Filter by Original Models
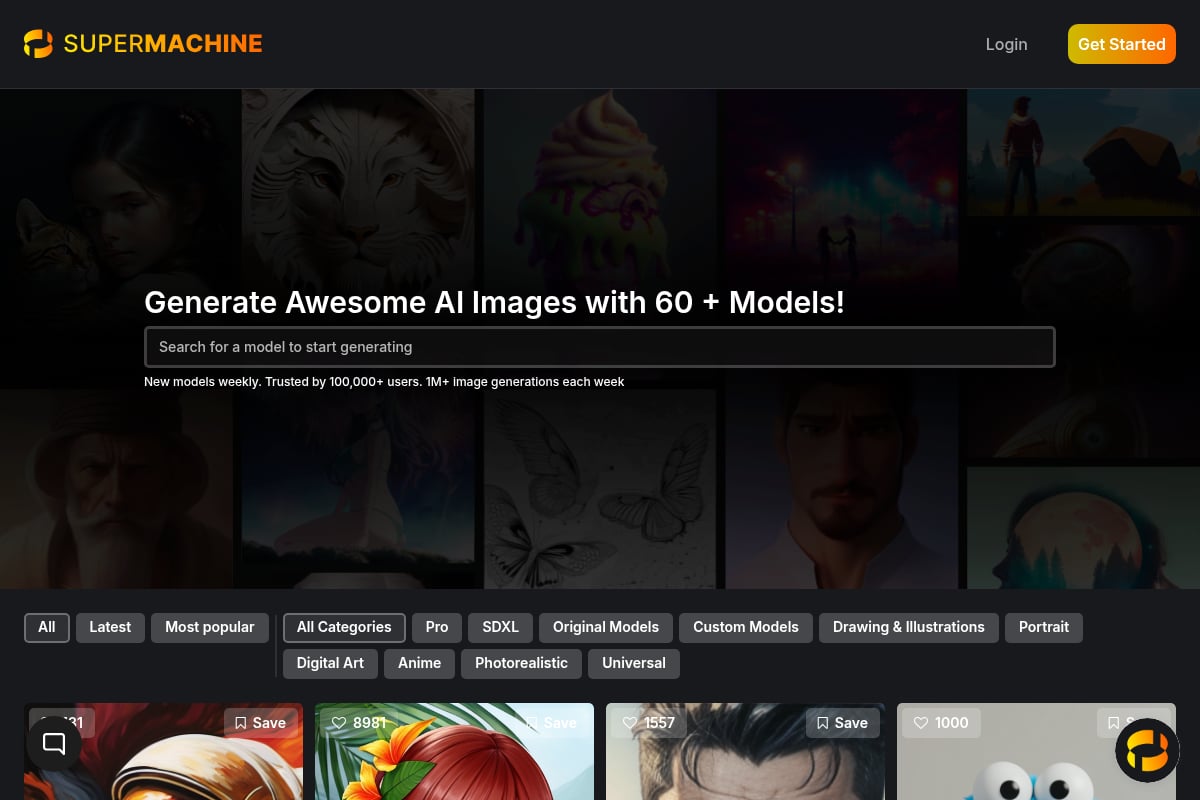 [606, 628]
